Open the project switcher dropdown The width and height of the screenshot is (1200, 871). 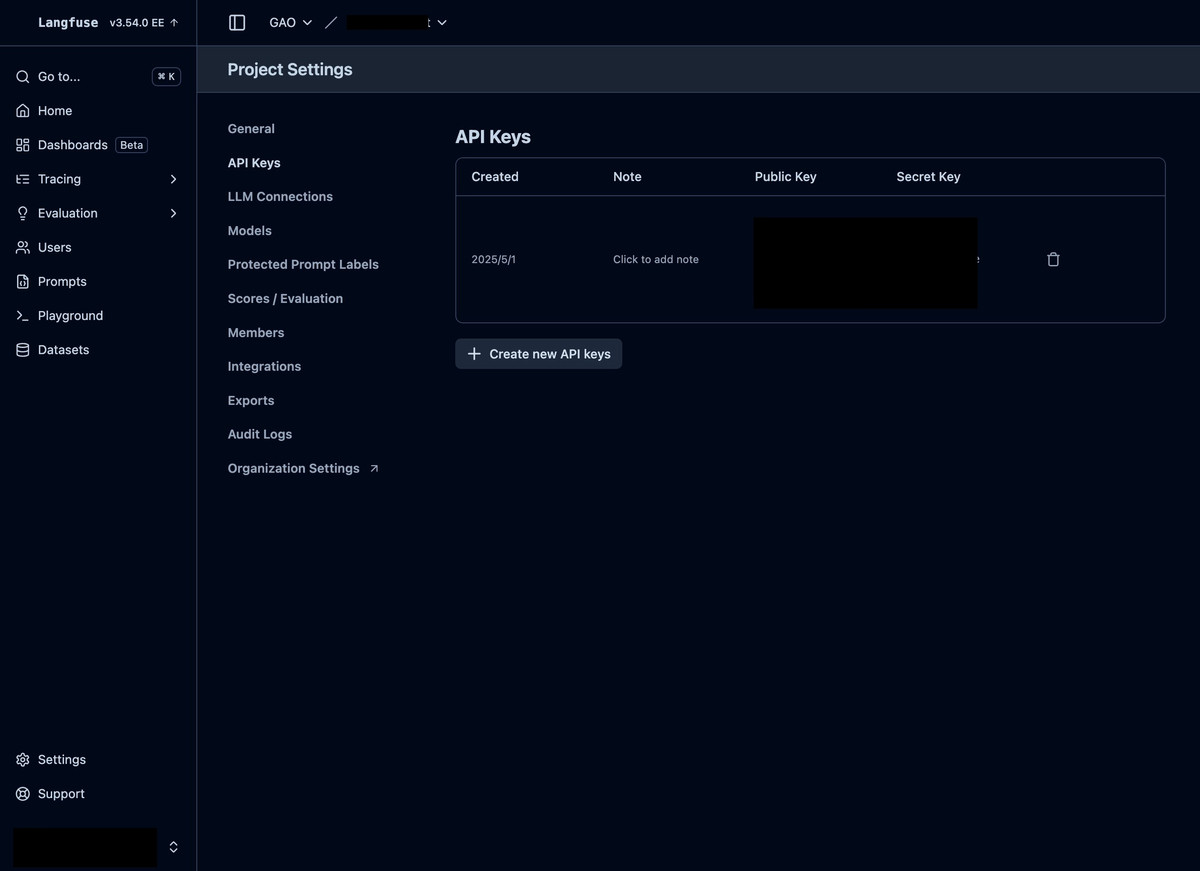pos(441,22)
